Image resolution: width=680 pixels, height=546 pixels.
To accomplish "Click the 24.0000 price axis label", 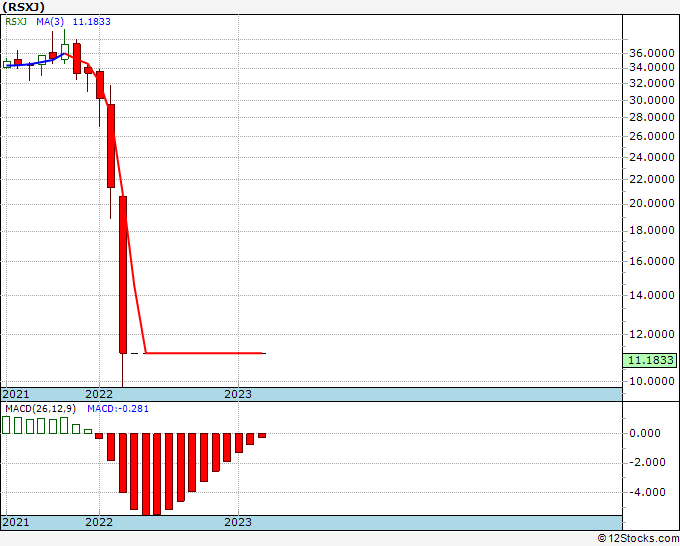I will click(x=652, y=157).
